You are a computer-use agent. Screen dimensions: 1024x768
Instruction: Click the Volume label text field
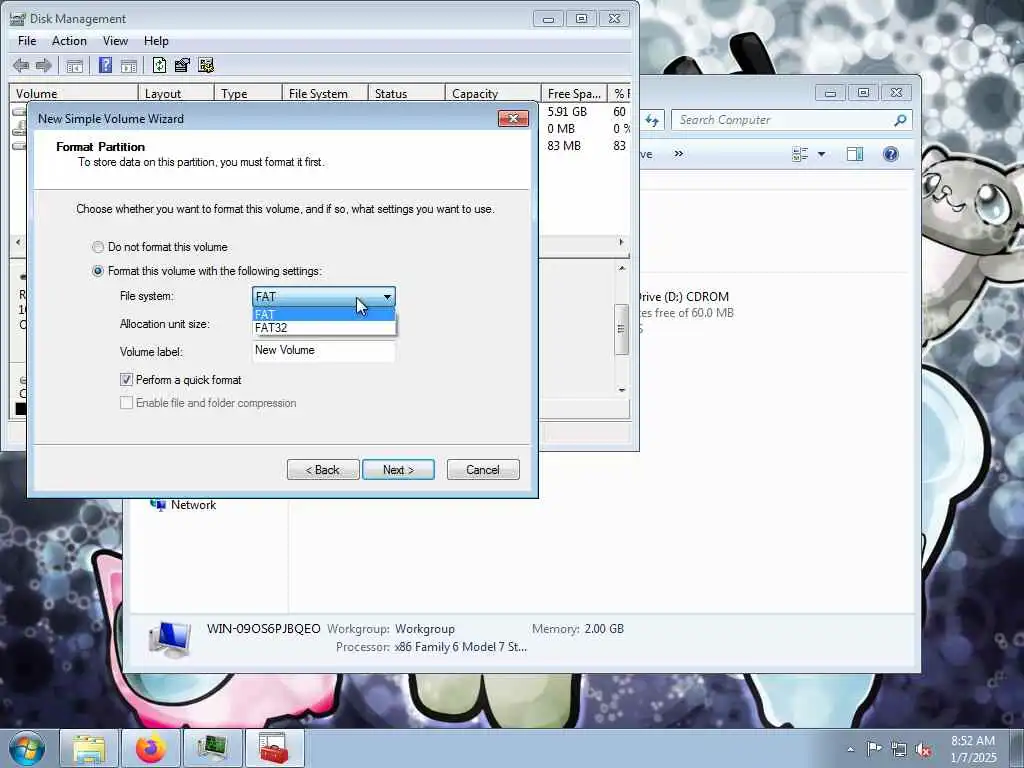(324, 351)
